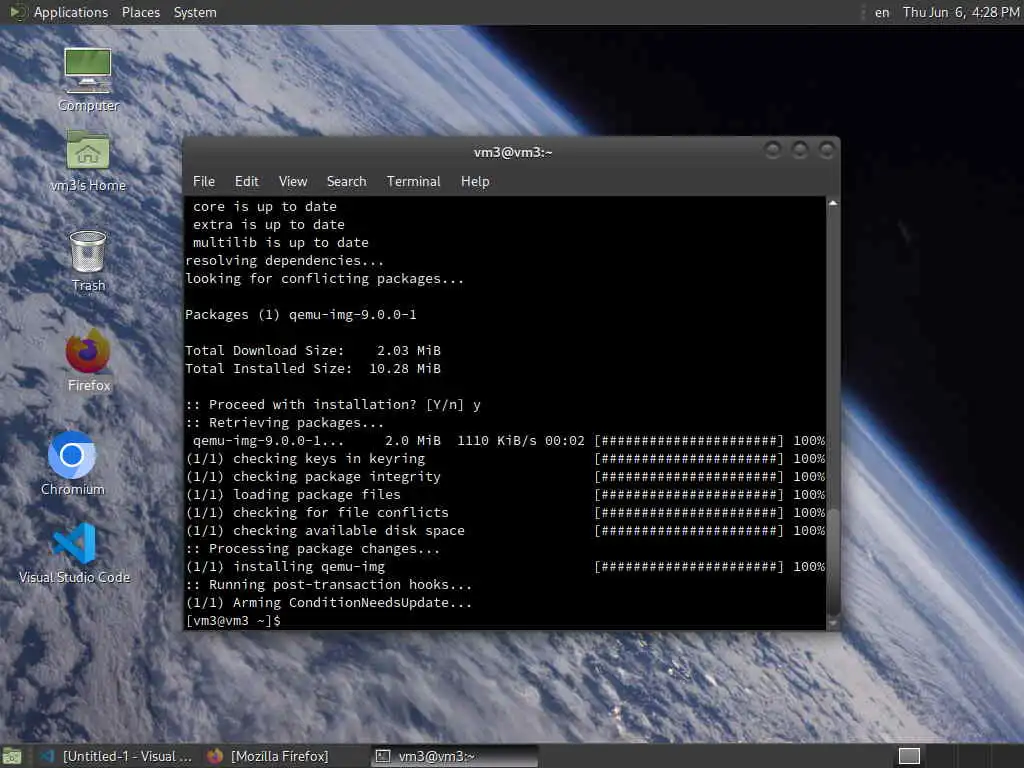Viewport: 1024px width, 768px height.
Task: Click the 'Proceed with installation?' line
Action: 333,405
